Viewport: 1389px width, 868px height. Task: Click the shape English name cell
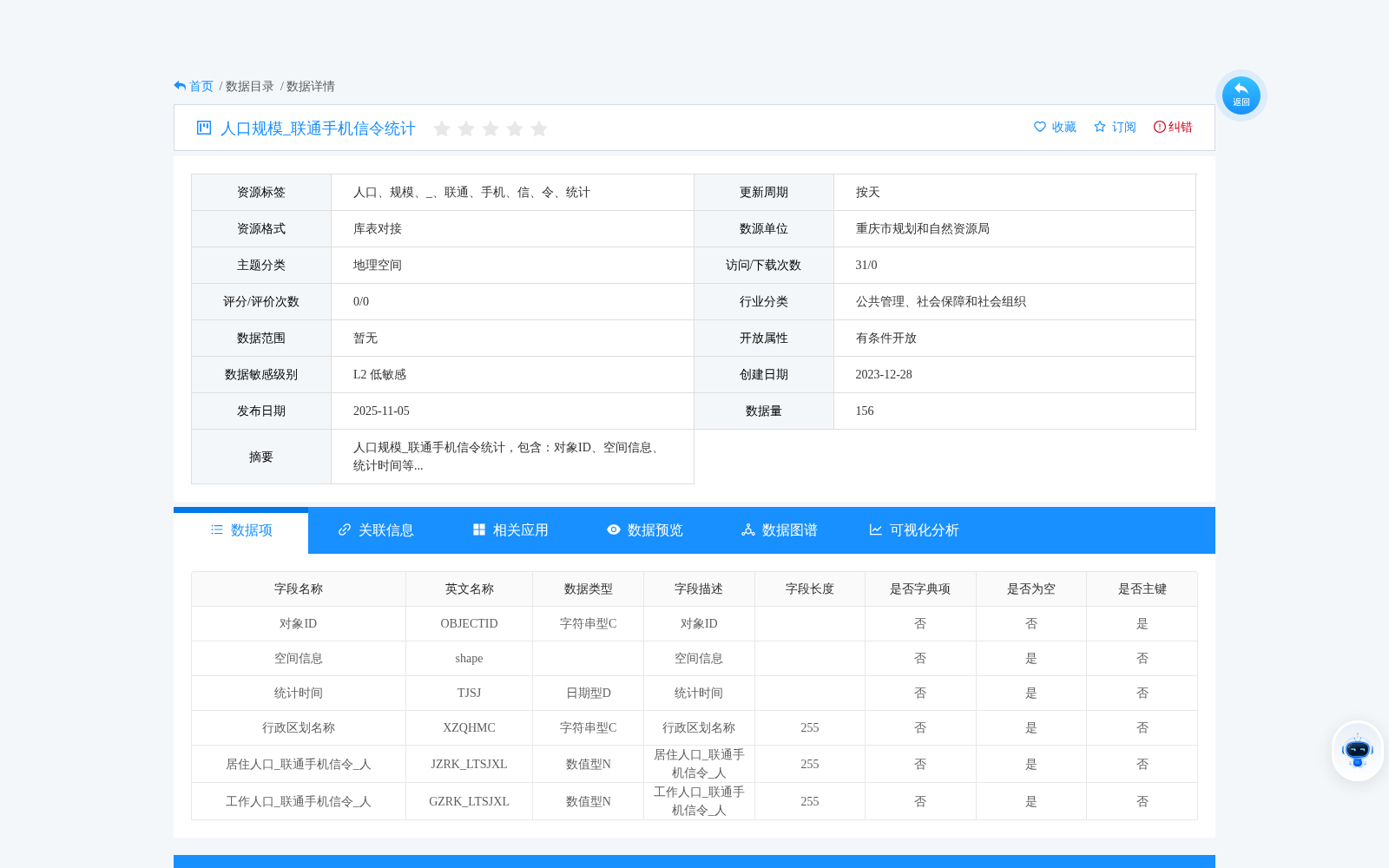point(469,658)
